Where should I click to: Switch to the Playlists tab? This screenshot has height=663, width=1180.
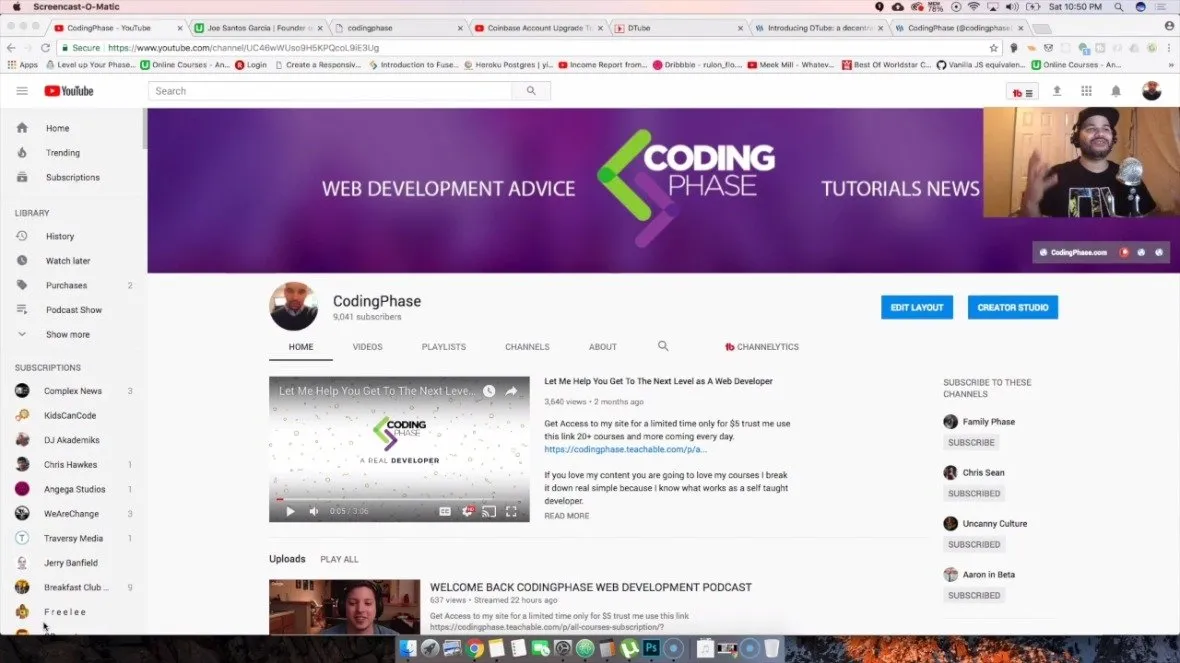point(444,347)
